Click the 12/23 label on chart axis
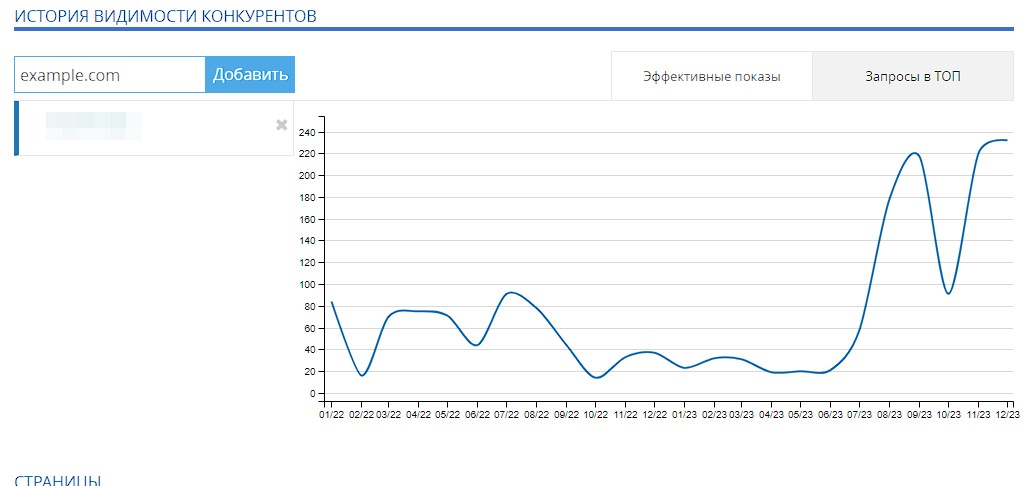 tap(1008, 415)
